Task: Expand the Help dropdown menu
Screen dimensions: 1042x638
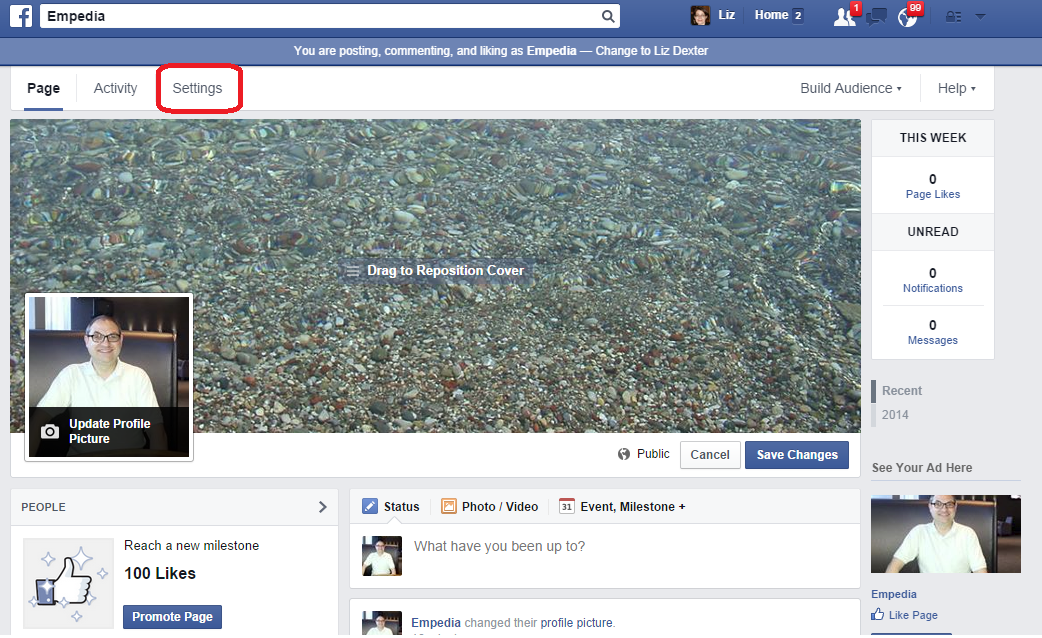Action: tap(956, 88)
